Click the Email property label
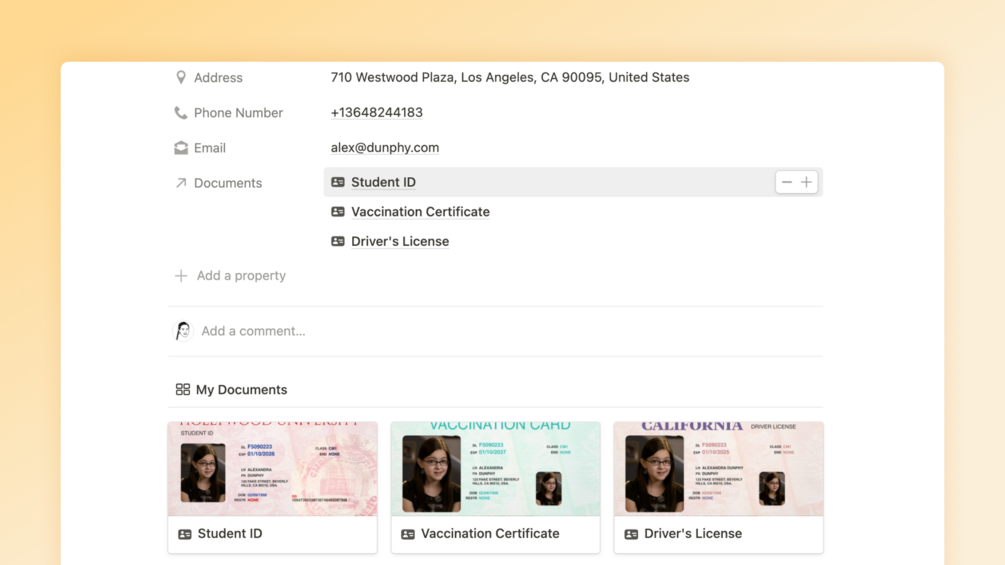1005x565 pixels. [210, 148]
